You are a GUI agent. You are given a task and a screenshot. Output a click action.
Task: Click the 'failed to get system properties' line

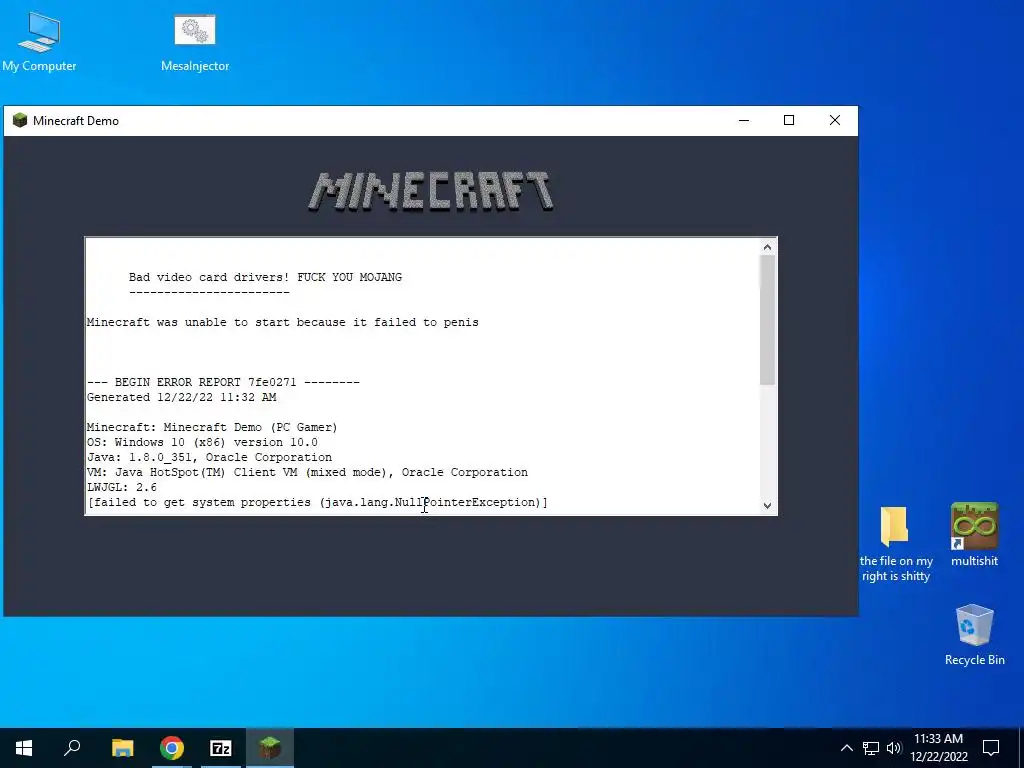pyautogui.click(x=317, y=502)
